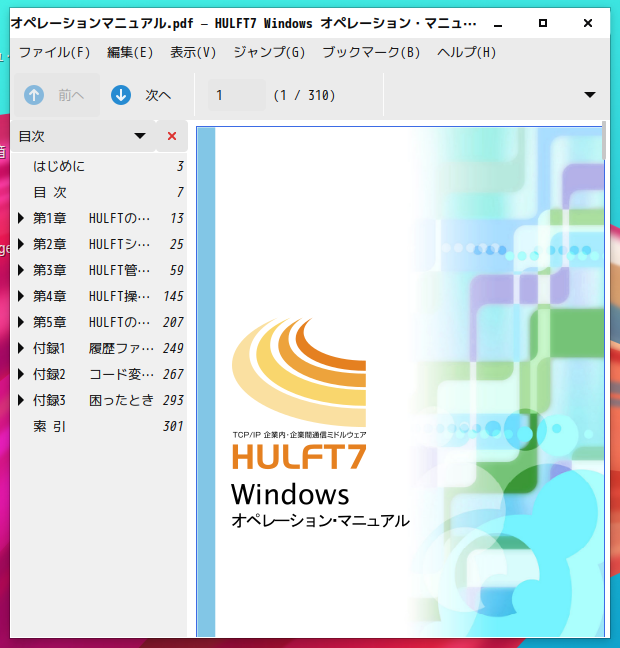Minimize the PDF viewer window
Screen dimensions: 620x648
498,24
